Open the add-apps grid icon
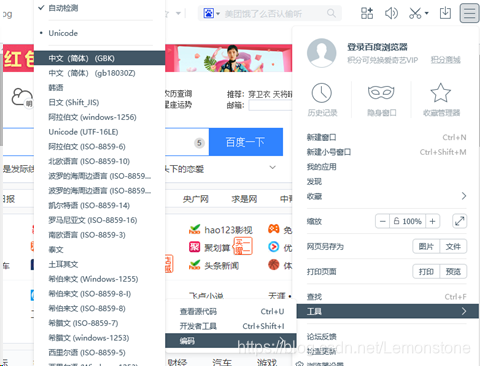 pyautogui.click(x=367, y=13)
